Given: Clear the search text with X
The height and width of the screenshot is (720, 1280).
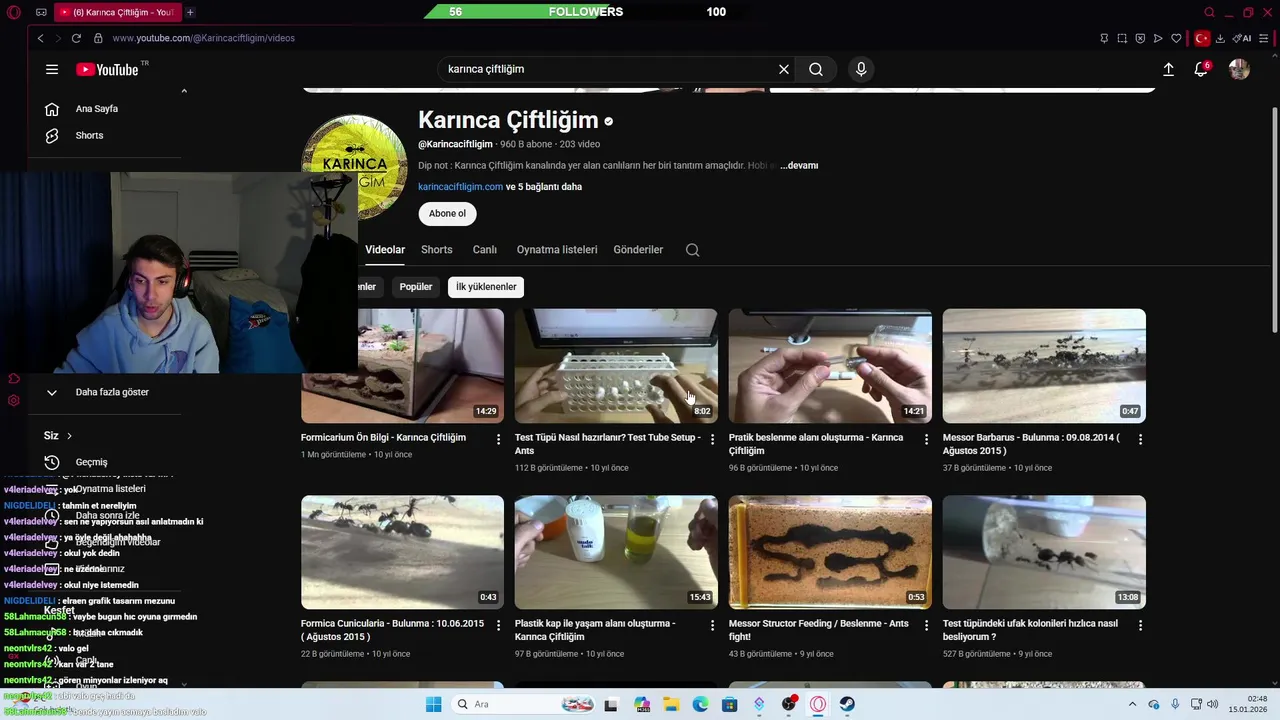Looking at the screenshot, I should (784, 69).
